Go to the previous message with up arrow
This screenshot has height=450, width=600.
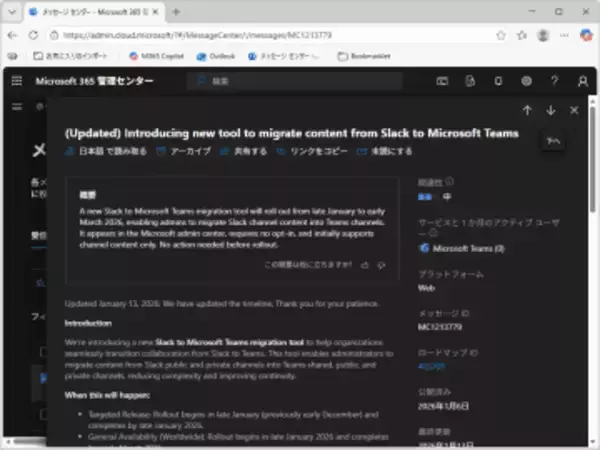click(x=527, y=110)
